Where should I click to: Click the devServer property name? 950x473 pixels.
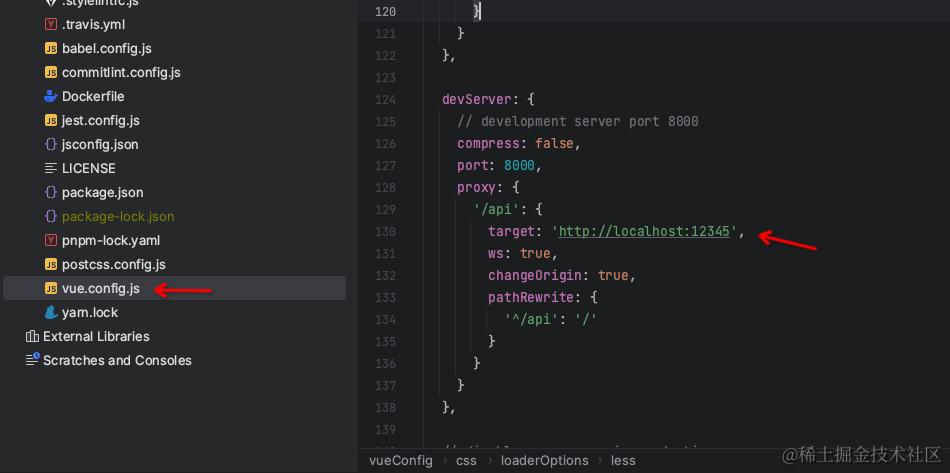477,99
